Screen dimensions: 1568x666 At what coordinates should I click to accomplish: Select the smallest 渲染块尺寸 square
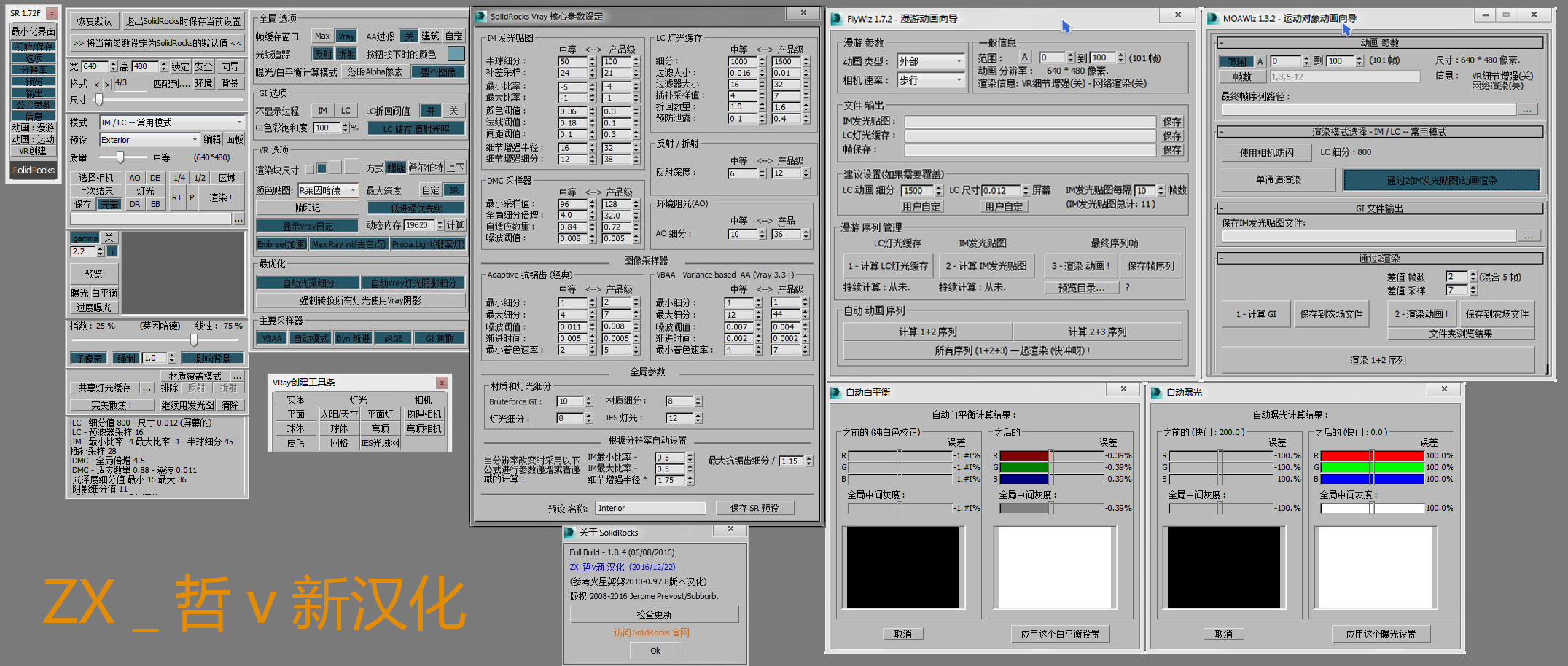pos(310,169)
